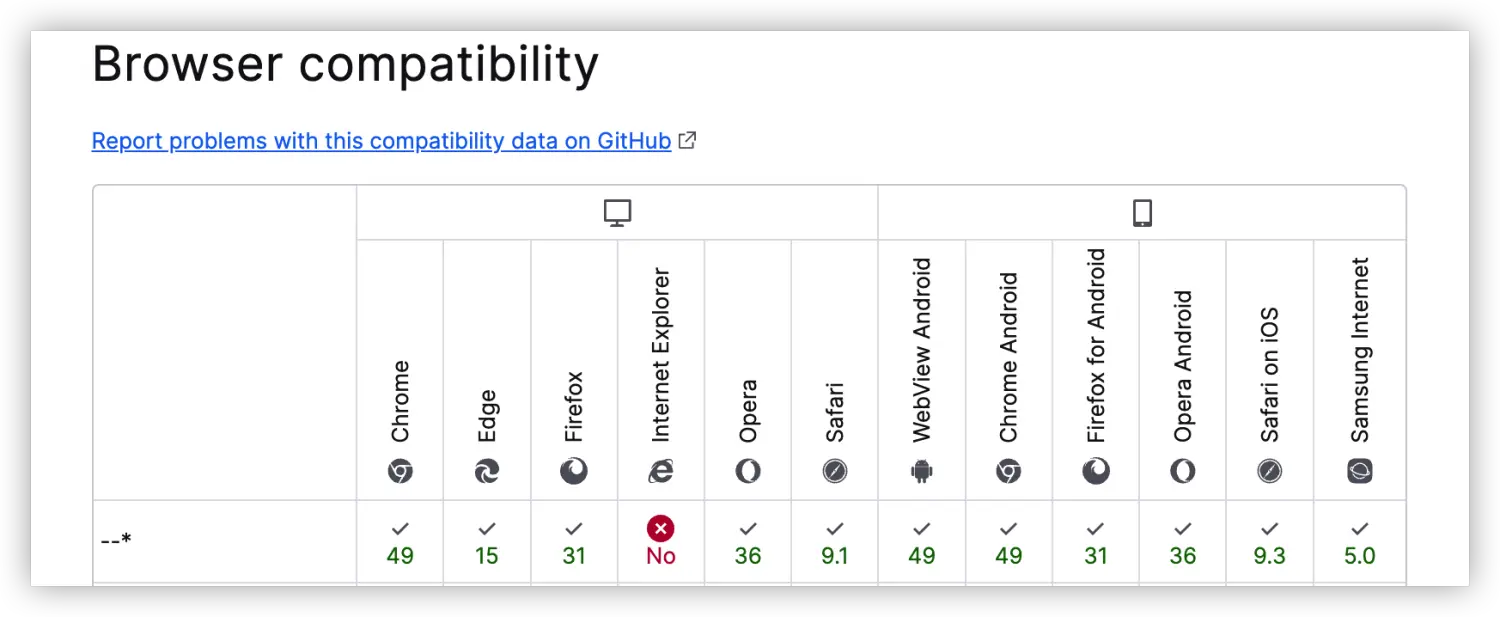Expand Samsung Internet 5.0 support cell
The height and width of the screenshot is (617, 1500).
coord(1360,543)
